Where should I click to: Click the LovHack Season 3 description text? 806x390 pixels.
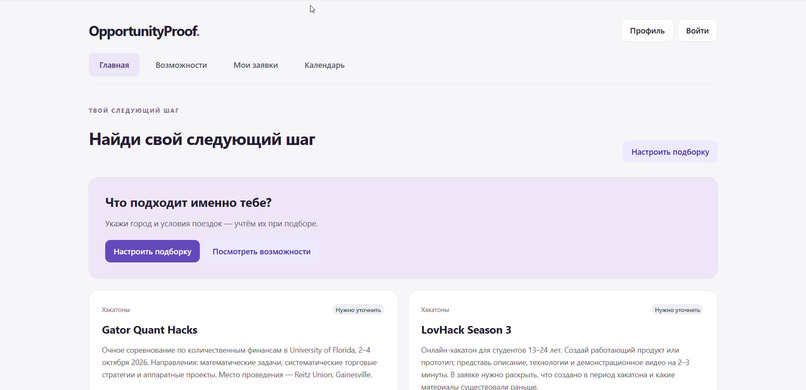click(555, 368)
